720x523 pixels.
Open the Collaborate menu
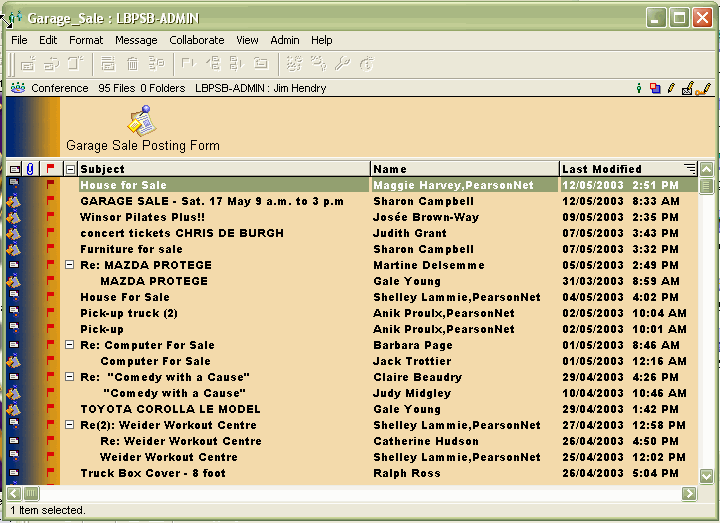point(196,40)
